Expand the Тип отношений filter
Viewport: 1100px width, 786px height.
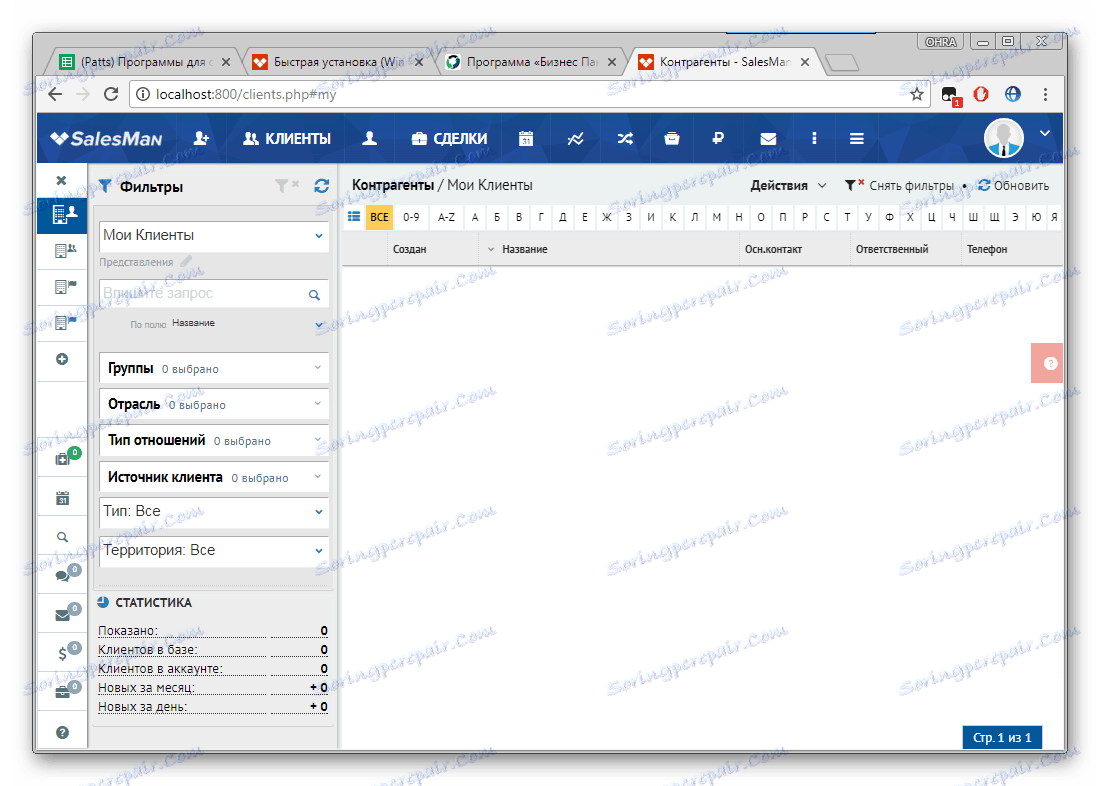tap(214, 441)
